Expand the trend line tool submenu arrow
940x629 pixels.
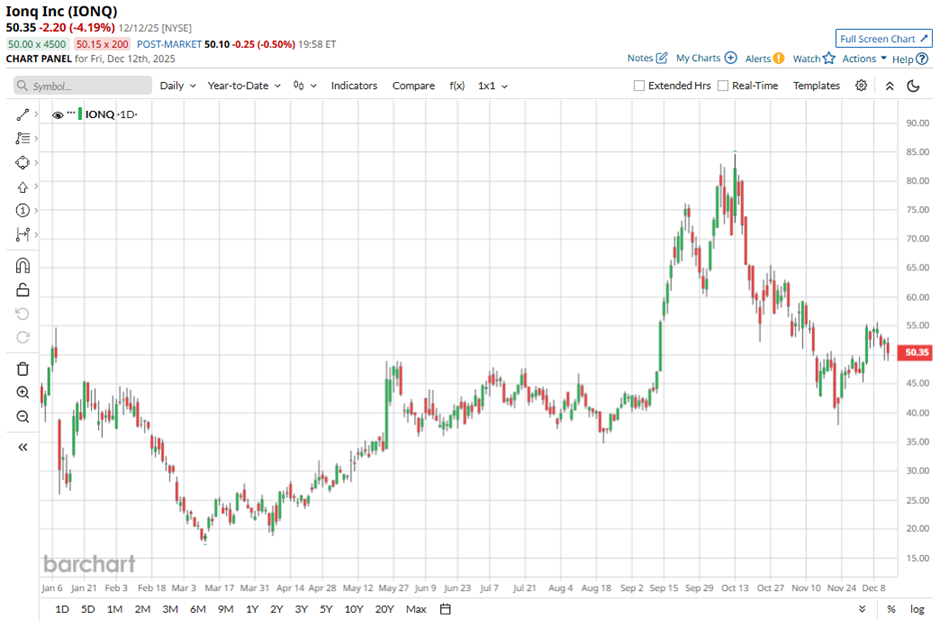tap(37, 114)
